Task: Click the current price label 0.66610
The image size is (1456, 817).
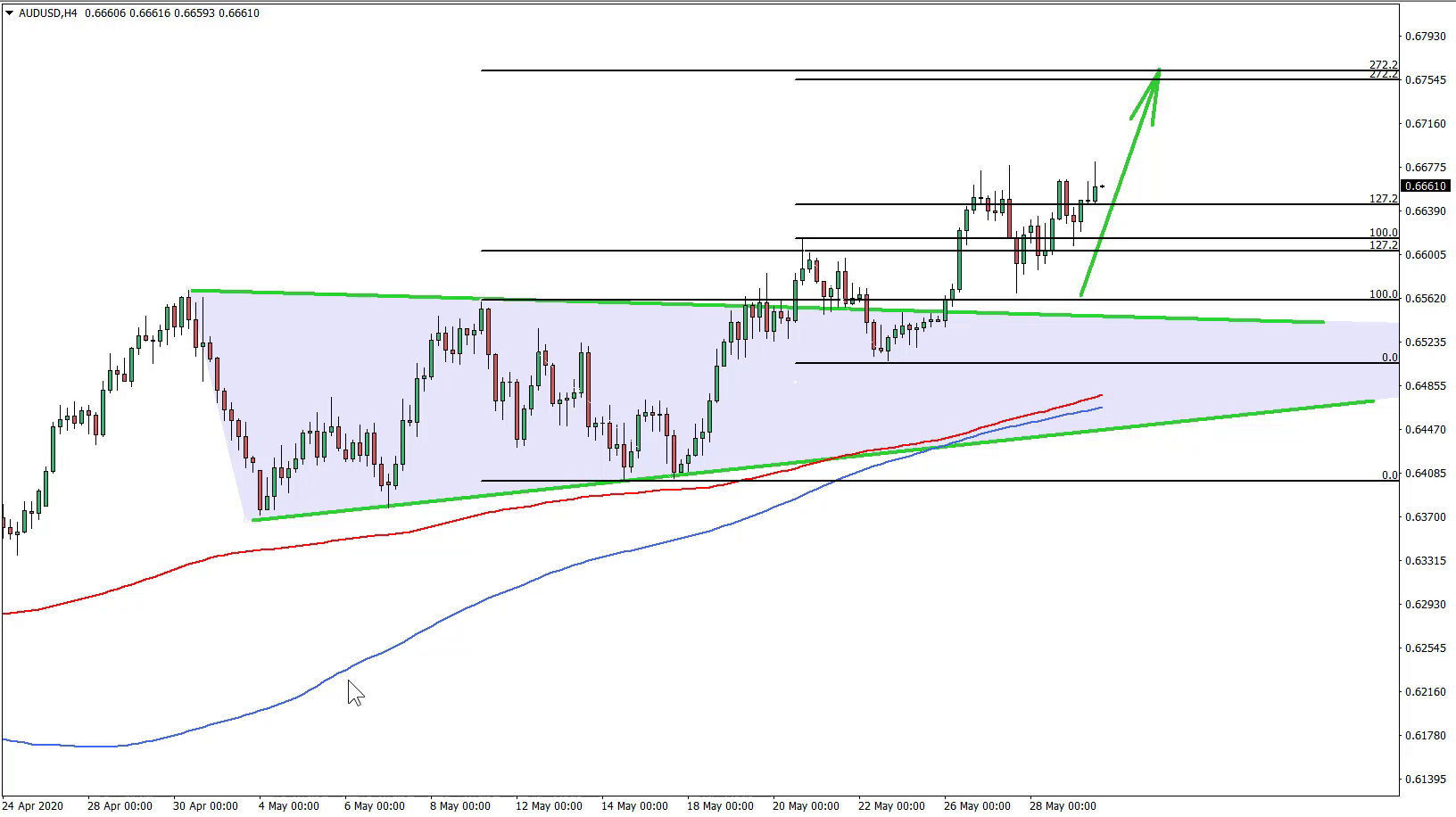Action: click(x=1425, y=186)
